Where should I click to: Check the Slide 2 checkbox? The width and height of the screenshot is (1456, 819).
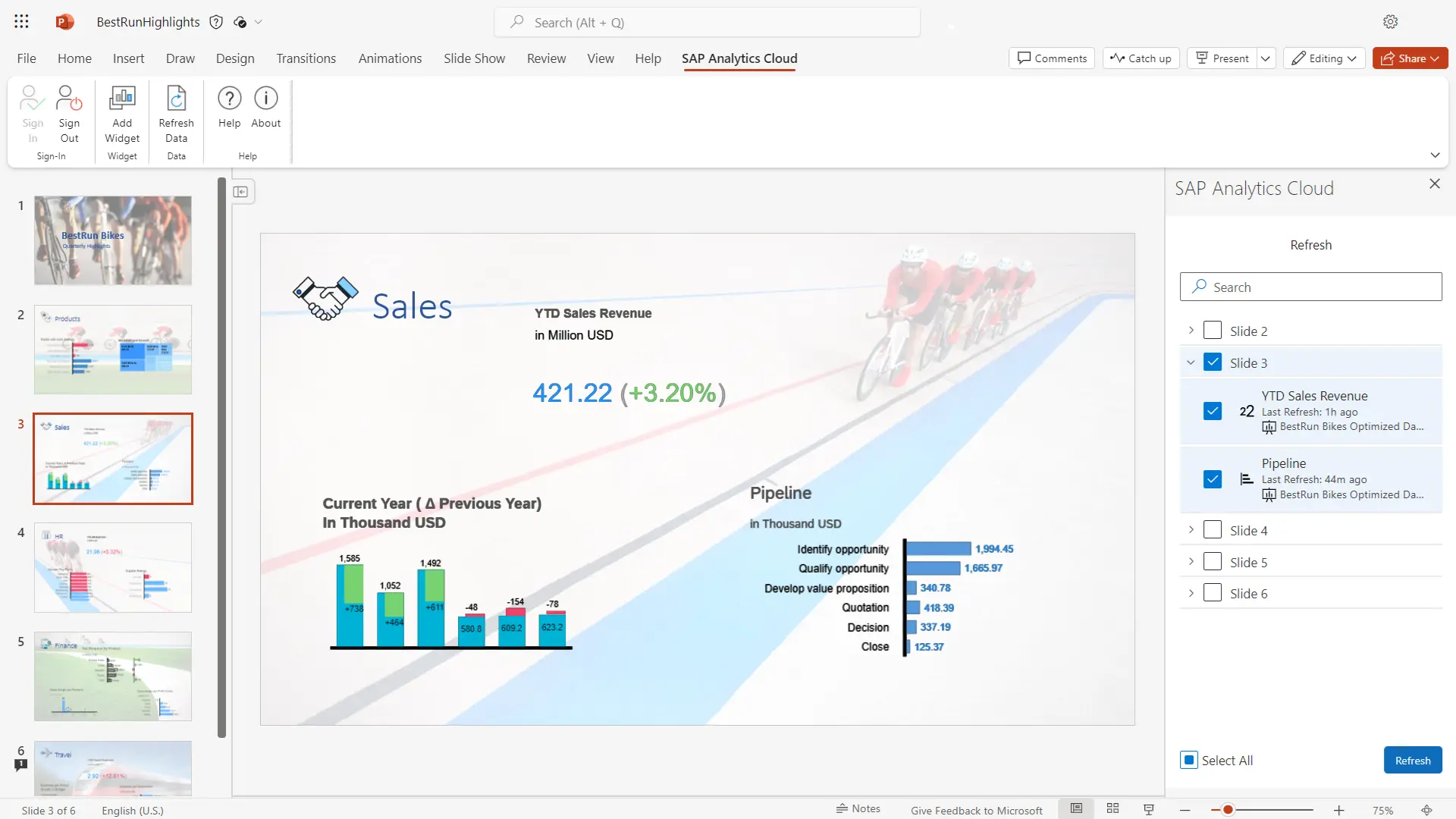[x=1213, y=331]
